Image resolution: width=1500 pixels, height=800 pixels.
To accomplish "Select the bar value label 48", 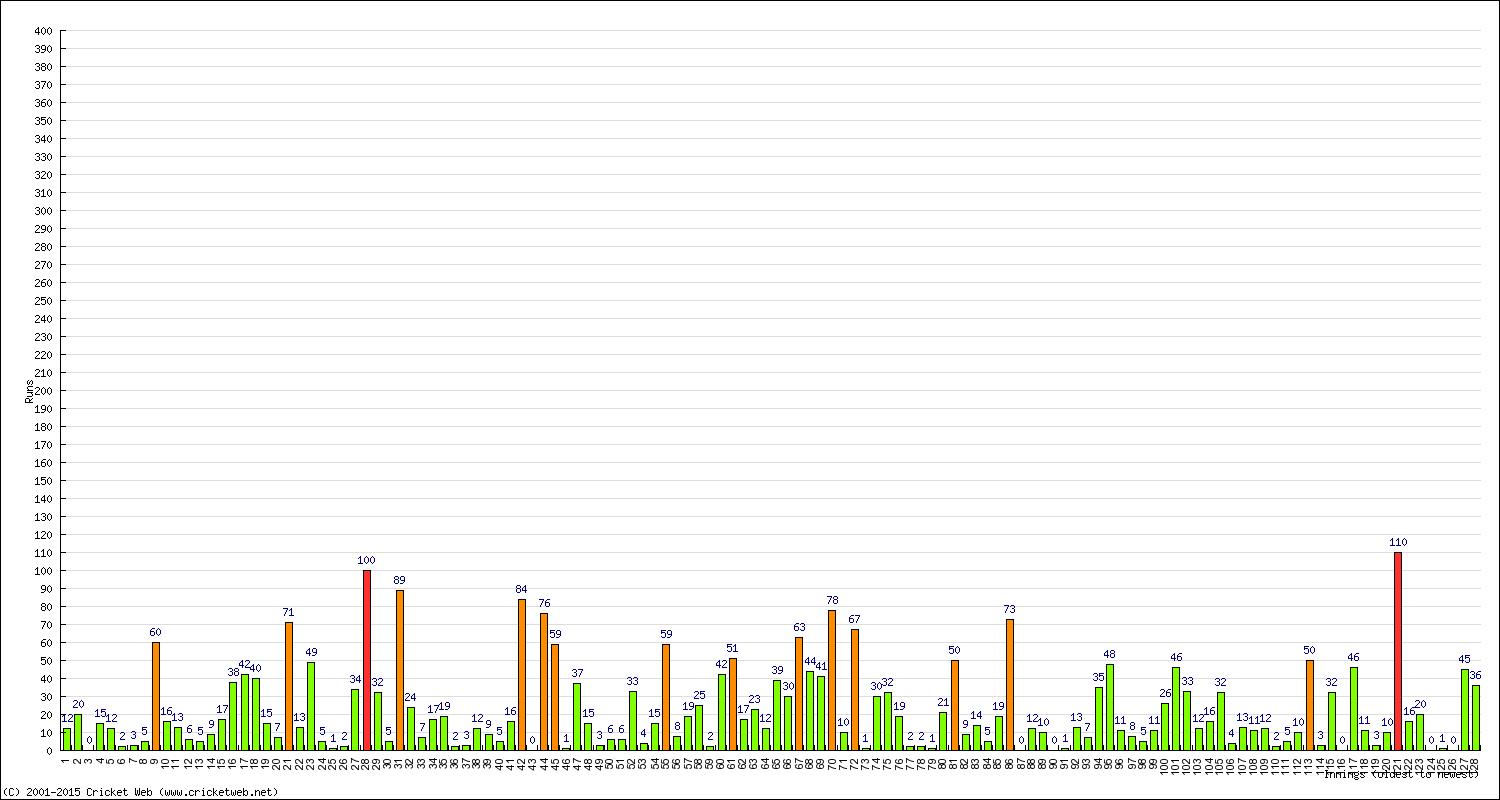I will tap(1109, 654).
